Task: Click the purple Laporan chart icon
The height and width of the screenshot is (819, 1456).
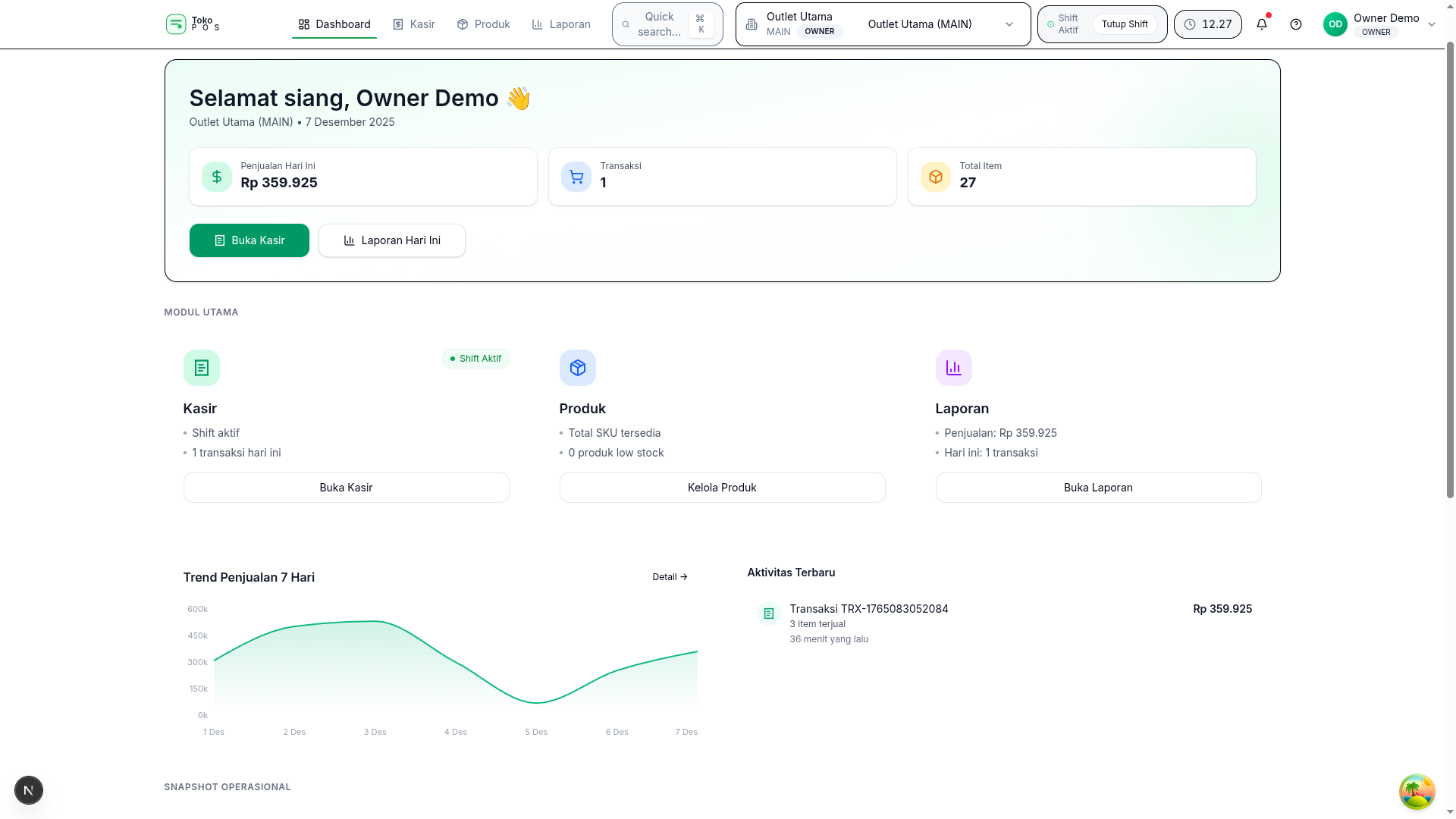Action: 954,368
